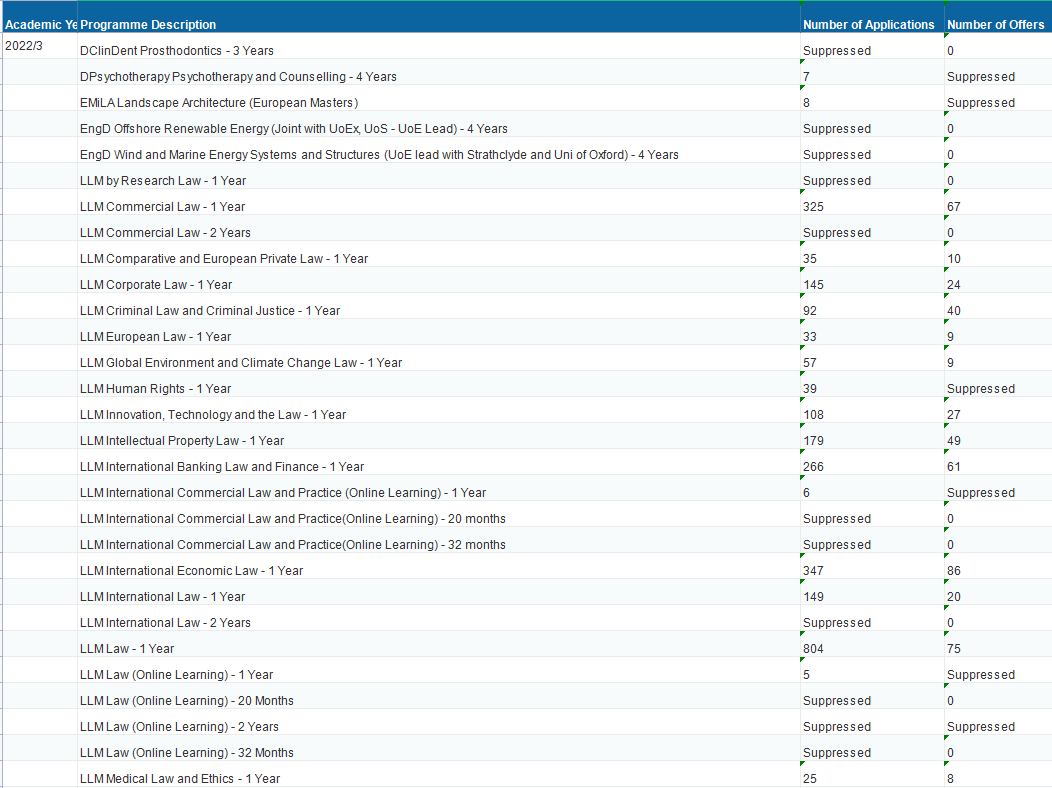Select the applications cell showing 804
Viewport: 1052px width, 788px height.
(x=817, y=649)
